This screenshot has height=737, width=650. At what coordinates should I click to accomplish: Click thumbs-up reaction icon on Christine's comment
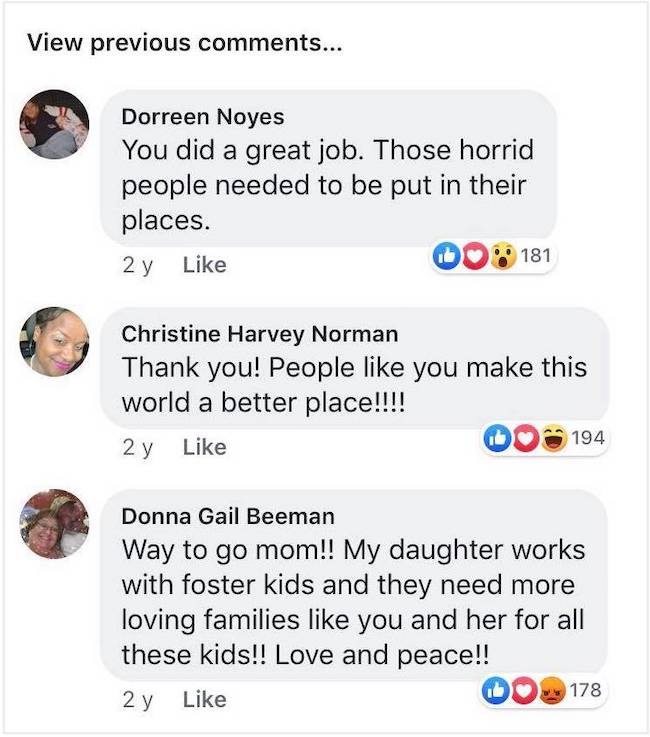click(496, 438)
